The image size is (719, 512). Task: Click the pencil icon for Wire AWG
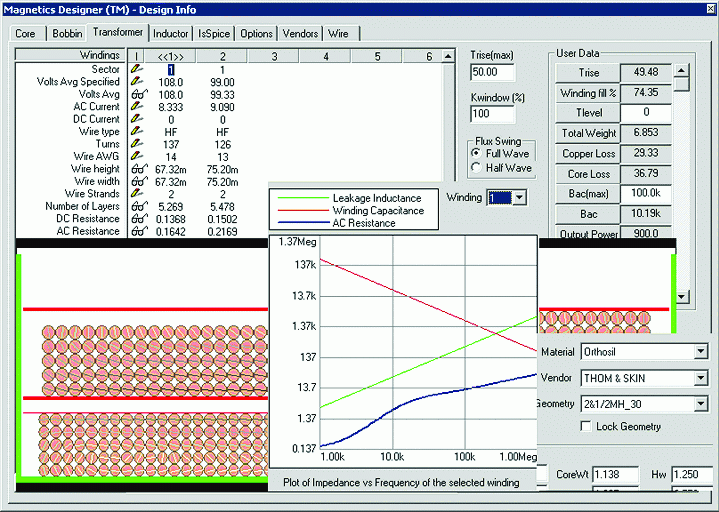[x=138, y=157]
